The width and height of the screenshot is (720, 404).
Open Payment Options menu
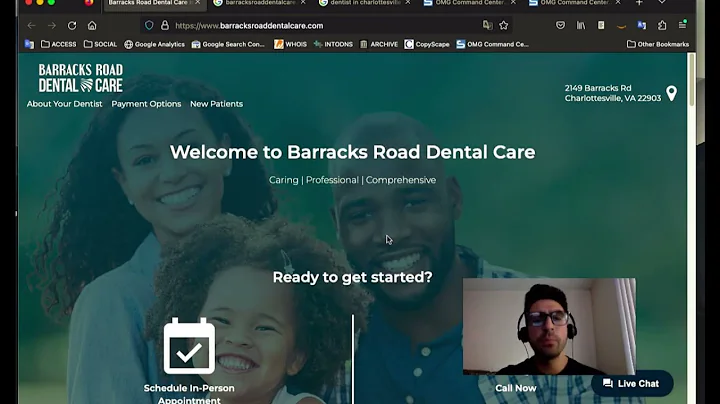146,104
